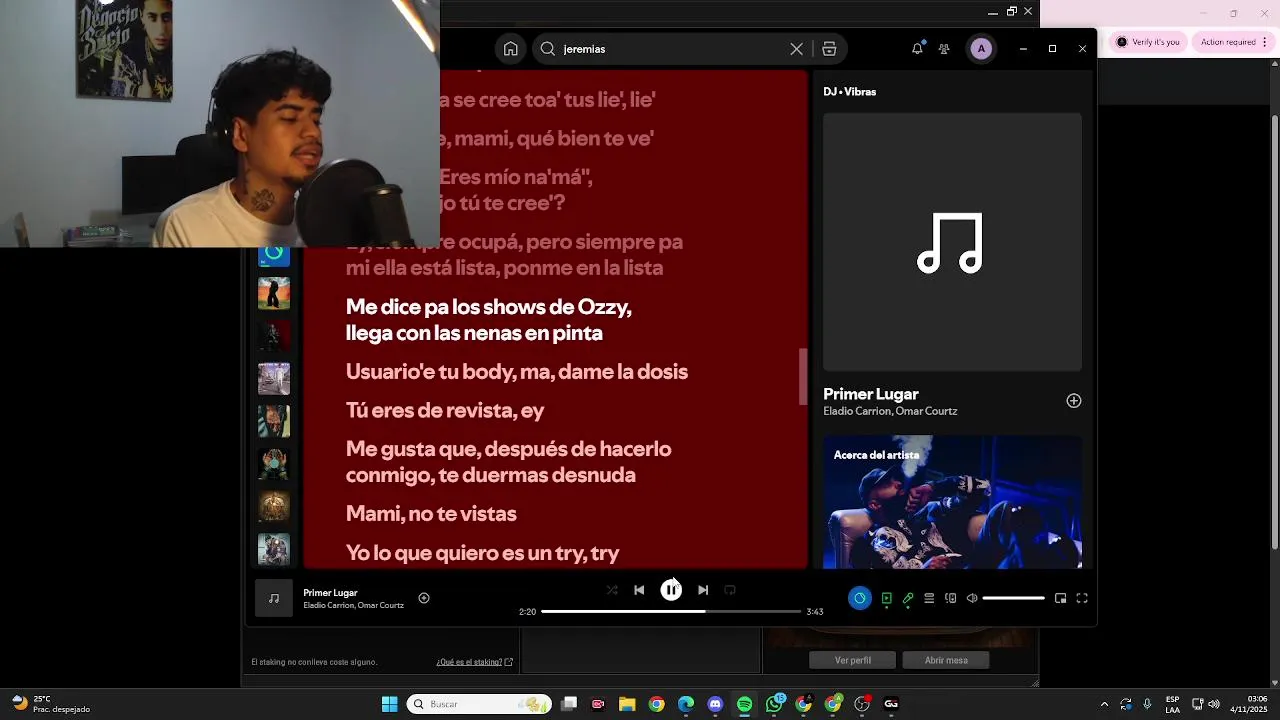Switch to Spotify in the taskbar
1280x720 pixels.
(744, 704)
